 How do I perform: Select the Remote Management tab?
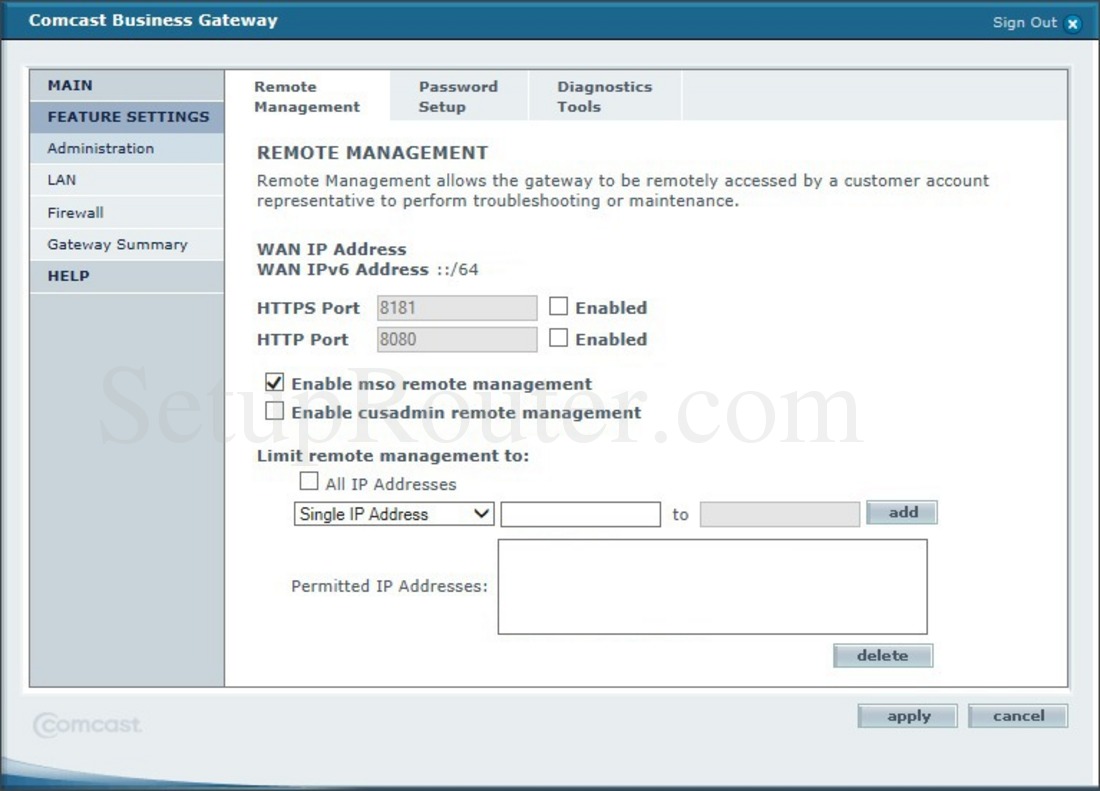305,95
